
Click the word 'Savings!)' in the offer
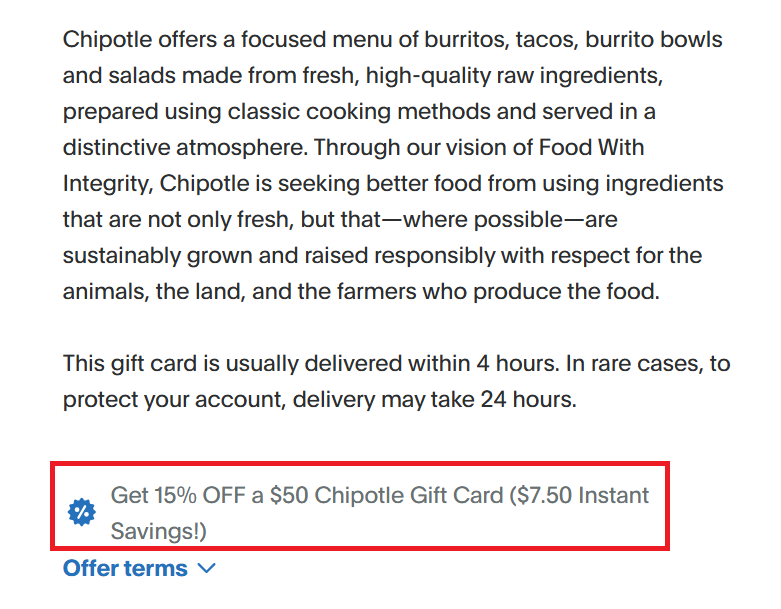pyautogui.click(x=158, y=530)
